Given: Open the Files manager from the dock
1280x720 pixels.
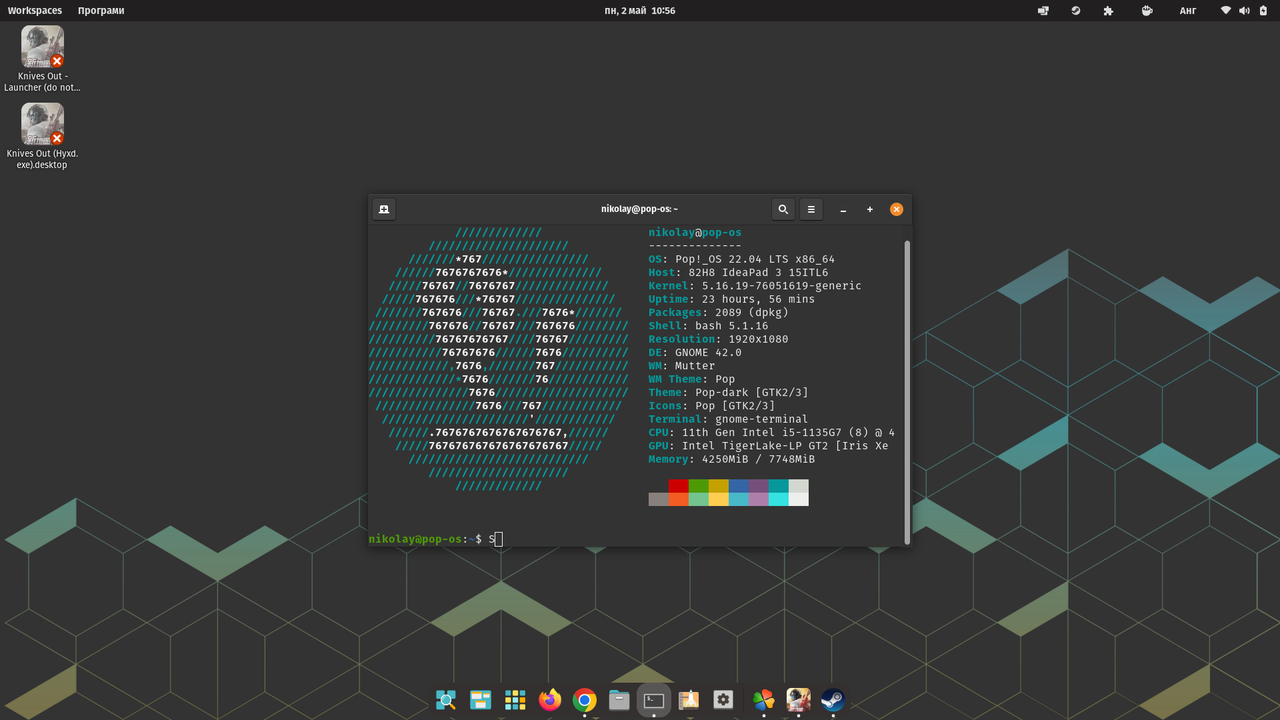Looking at the screenshot, I should click(619, 700).
